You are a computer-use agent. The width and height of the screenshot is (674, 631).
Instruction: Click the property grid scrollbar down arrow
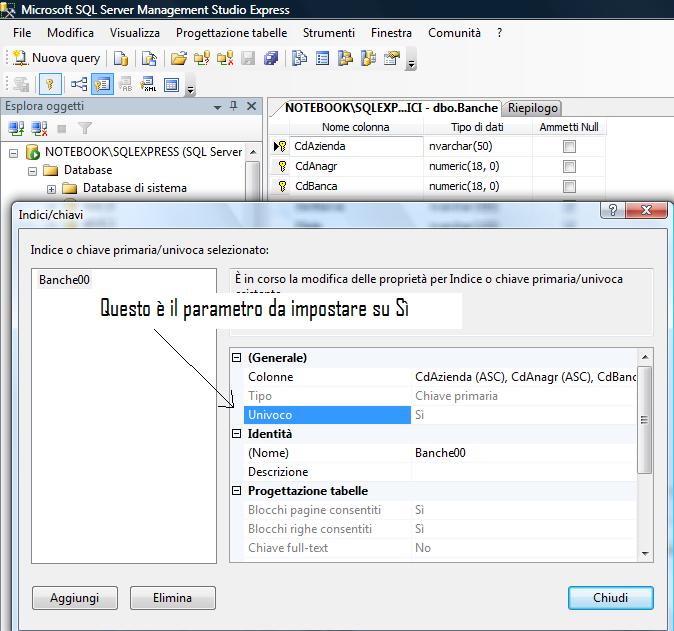pos(645,554)
